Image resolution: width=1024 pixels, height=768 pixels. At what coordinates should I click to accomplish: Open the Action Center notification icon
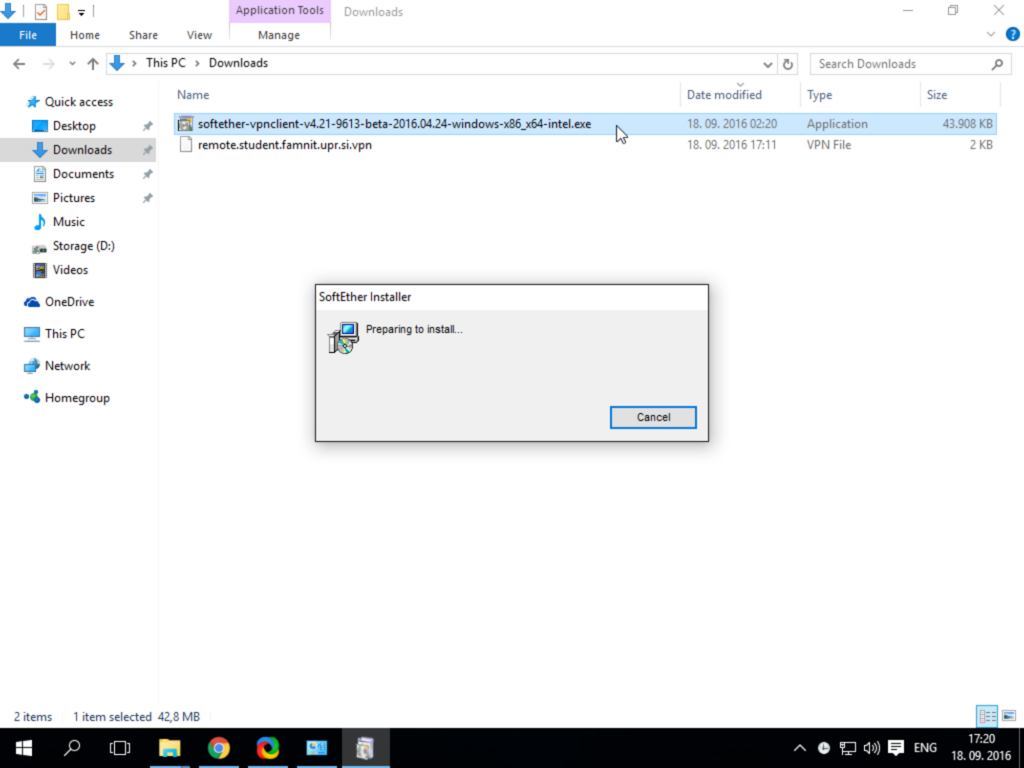[x=896, y=748]
